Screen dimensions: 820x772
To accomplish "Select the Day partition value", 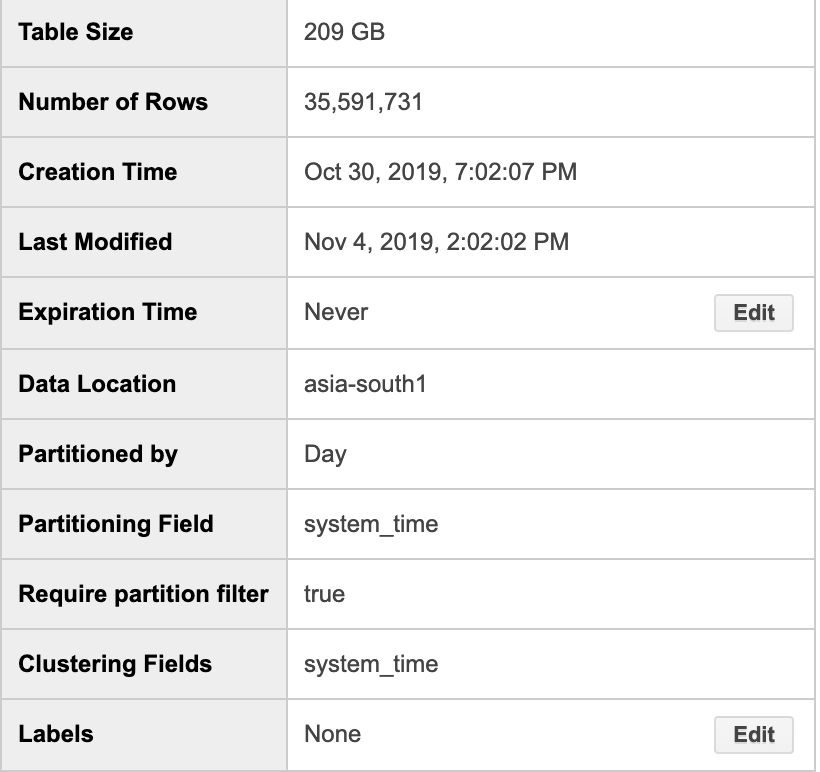I will click(322, 454).
